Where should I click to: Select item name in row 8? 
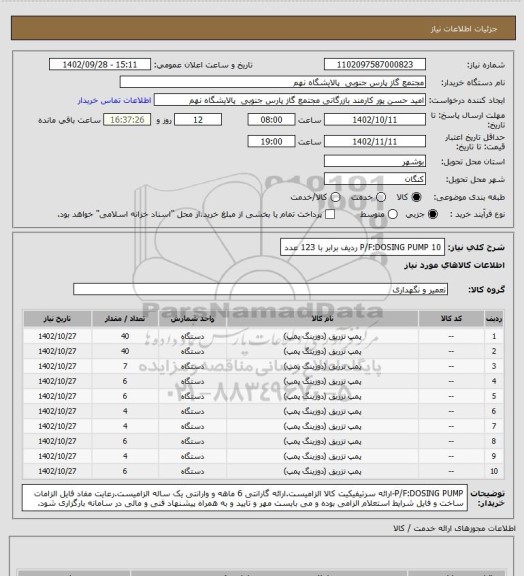point(322,441)
